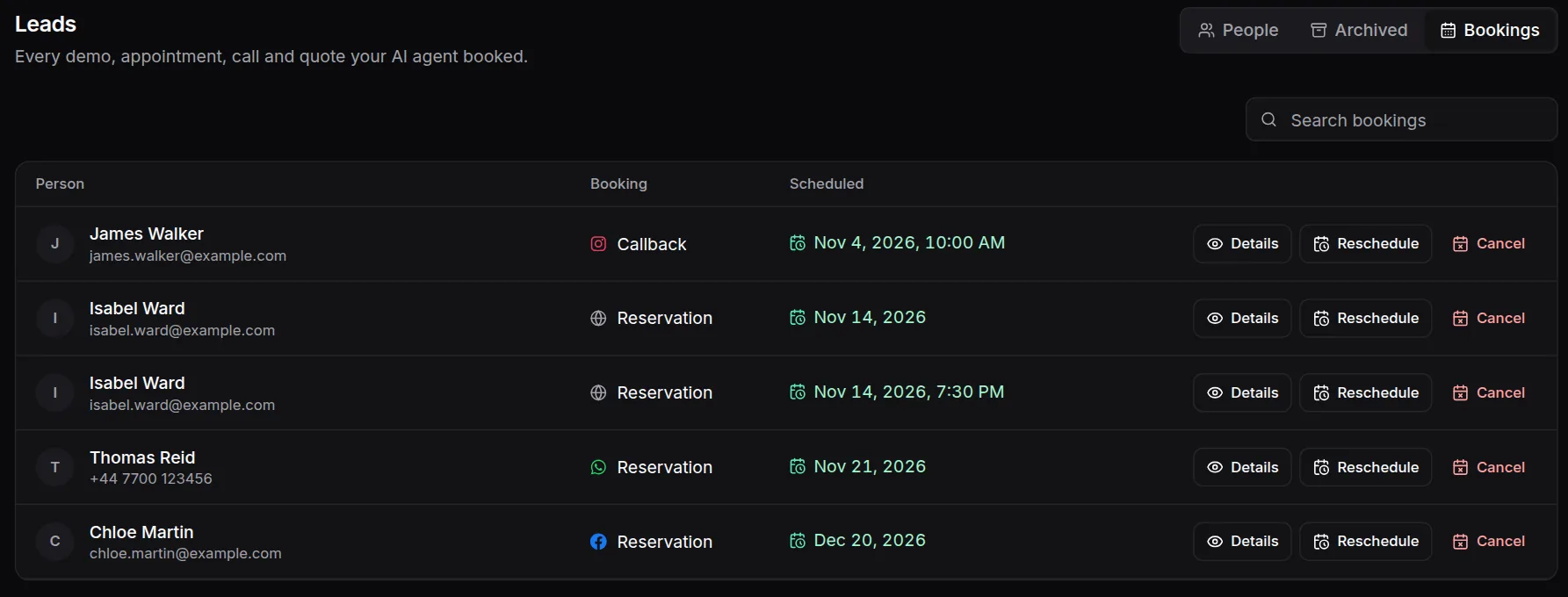Cancel James Walker's callback booking
The height and width of the screenshot is (597, 1568).
point(1489,243)
